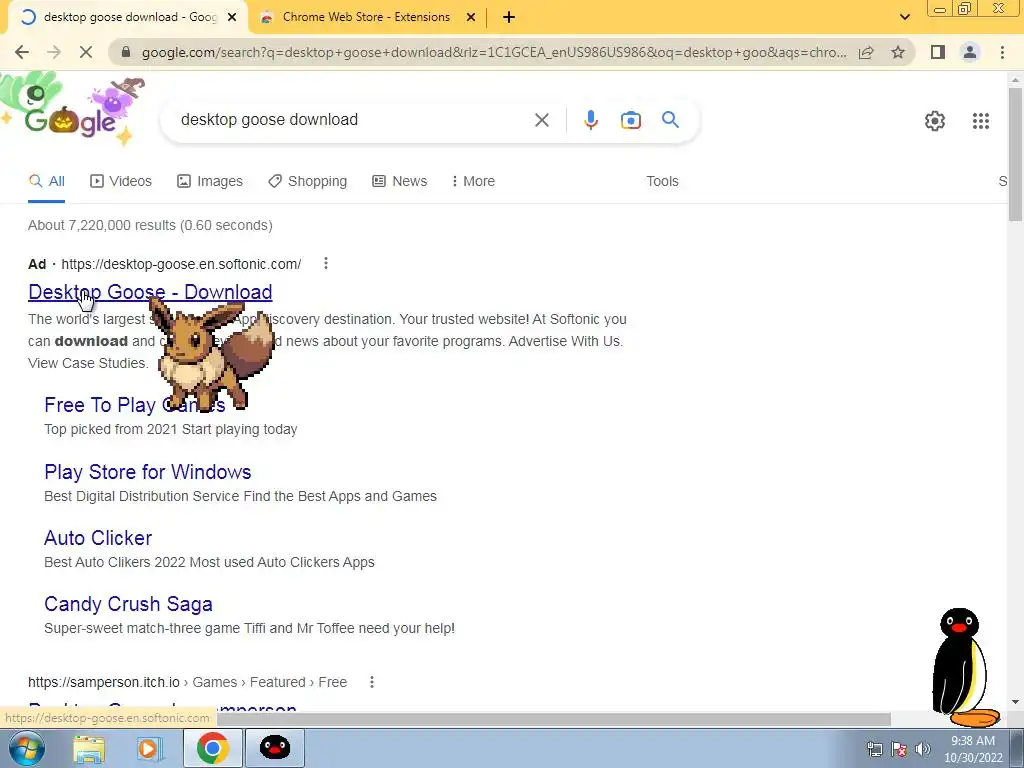The image size is (1024, 768).
Task: Click the scrollbar down arrow
Action: point(1015,702)
